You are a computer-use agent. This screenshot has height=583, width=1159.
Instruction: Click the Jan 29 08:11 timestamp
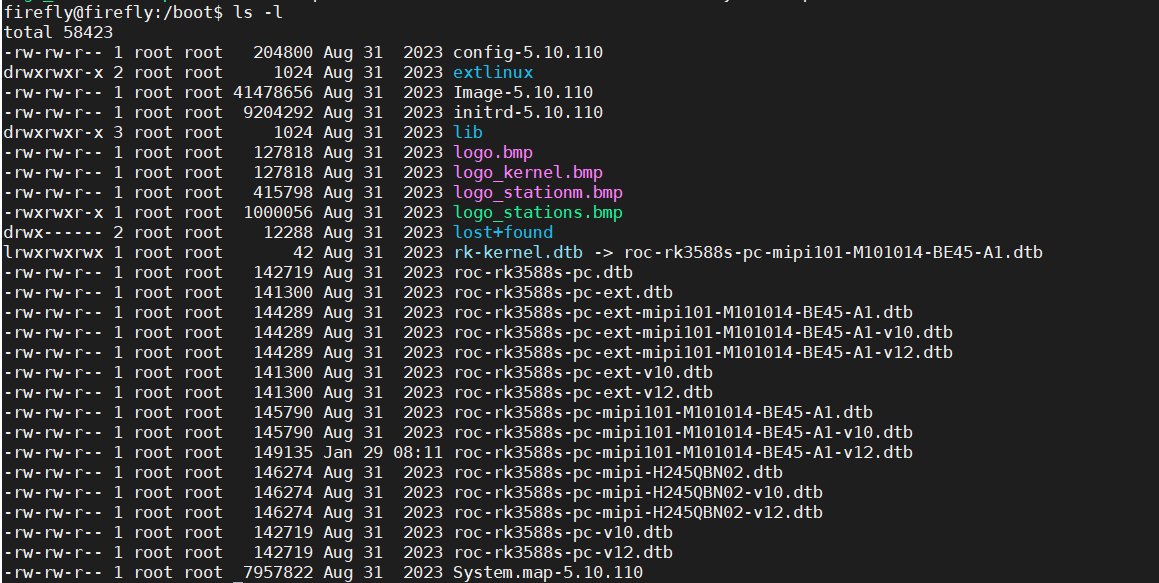point(382,453)
